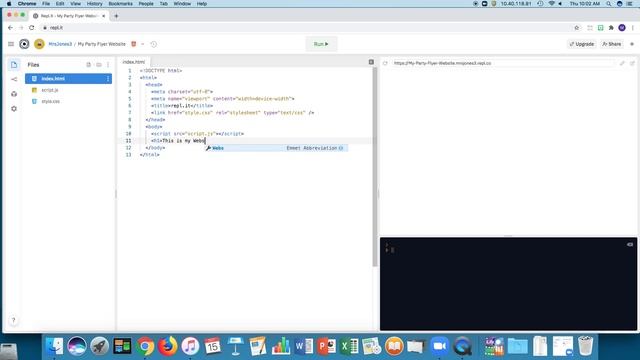Click the Upgrade button

(582, 44)
